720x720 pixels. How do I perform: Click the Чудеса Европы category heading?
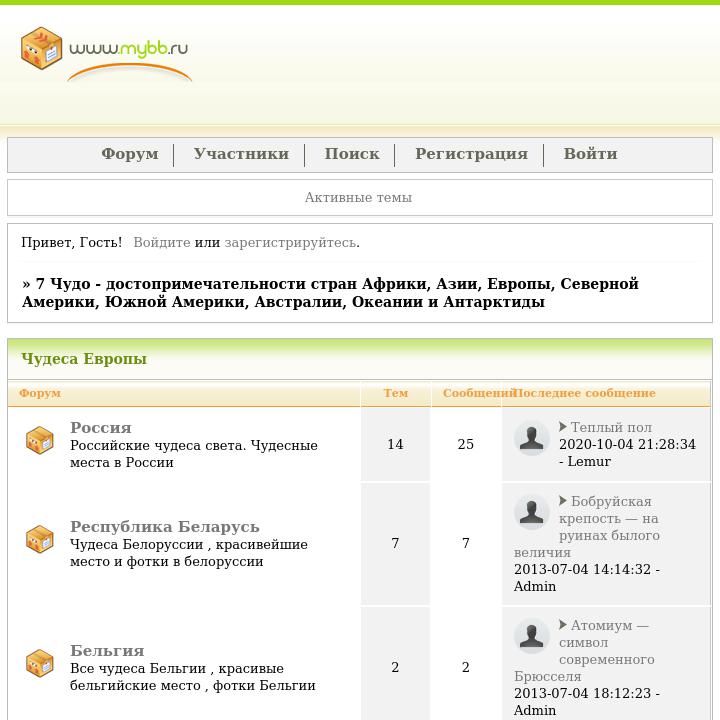click(x=84, y=359)
